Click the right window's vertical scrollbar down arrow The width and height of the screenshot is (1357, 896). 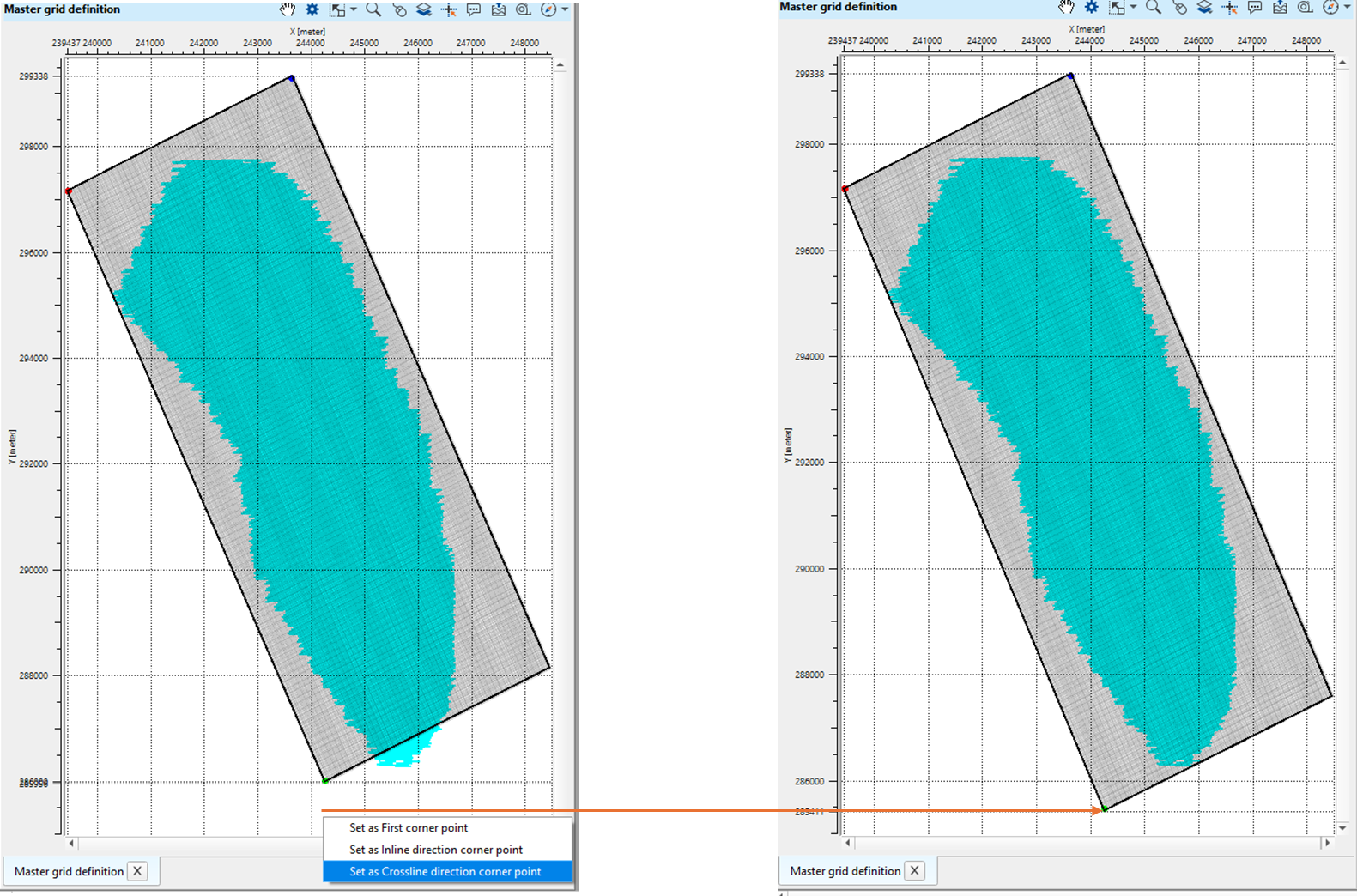[1342, 828]
